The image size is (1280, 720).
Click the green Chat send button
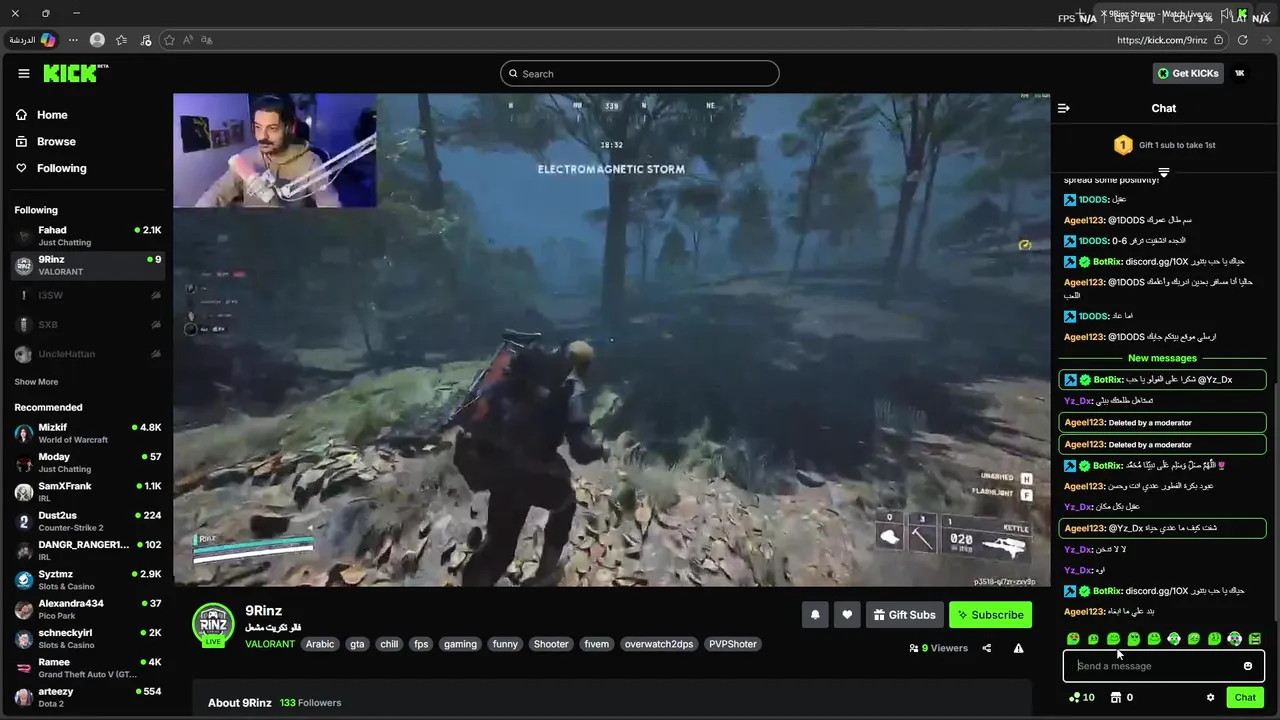(x=1245, y=697)
